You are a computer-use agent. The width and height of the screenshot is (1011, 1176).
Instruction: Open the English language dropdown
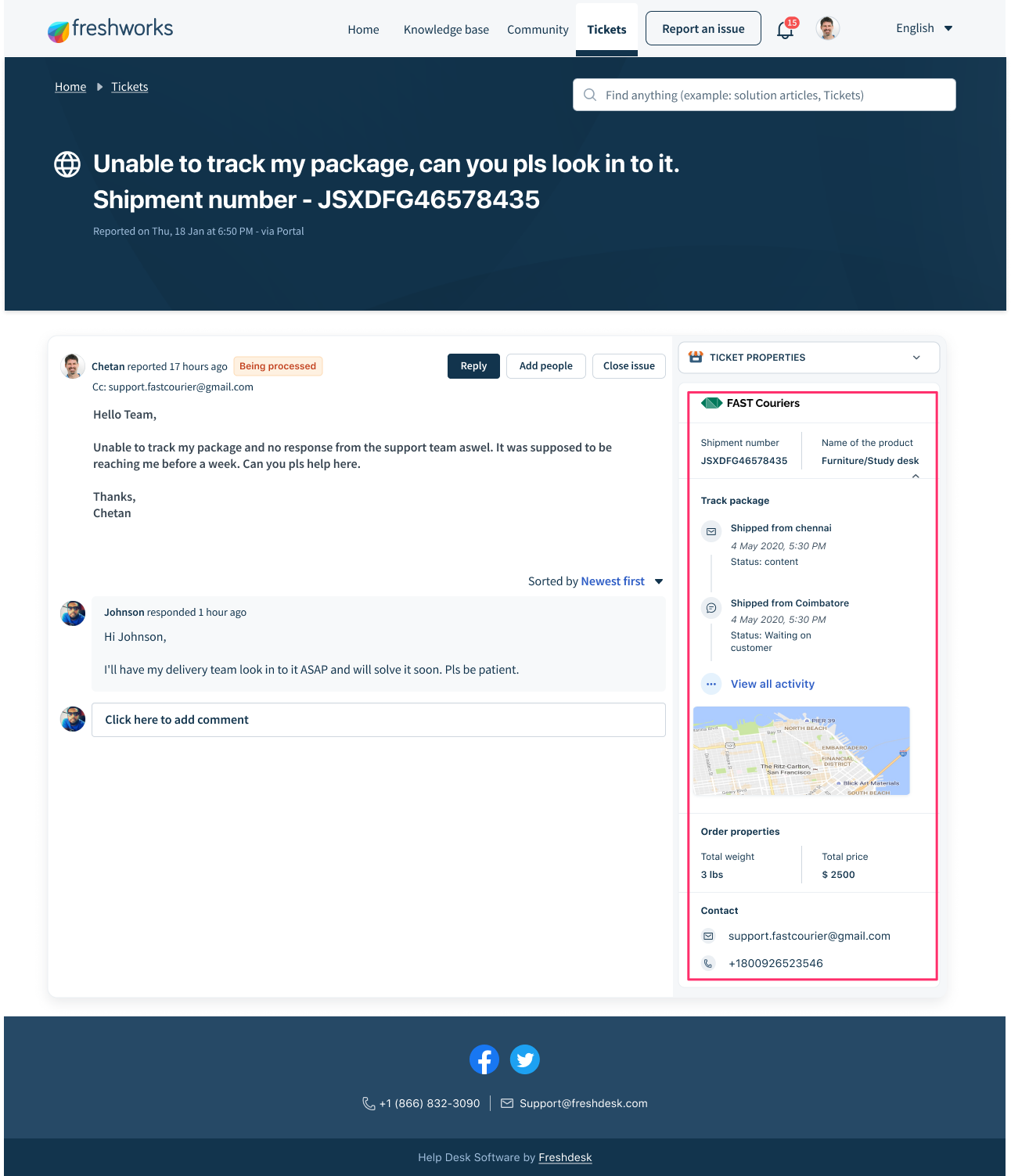(924, 28)
